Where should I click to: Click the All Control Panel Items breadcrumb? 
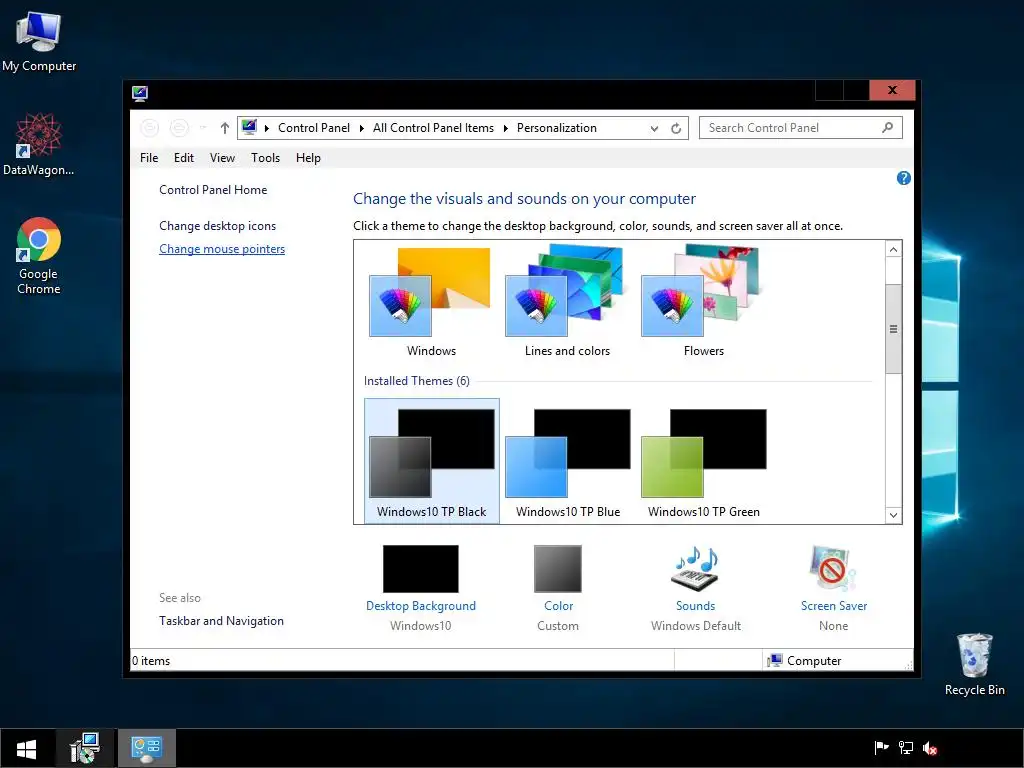pyautogui.click(x=434, y=128)
